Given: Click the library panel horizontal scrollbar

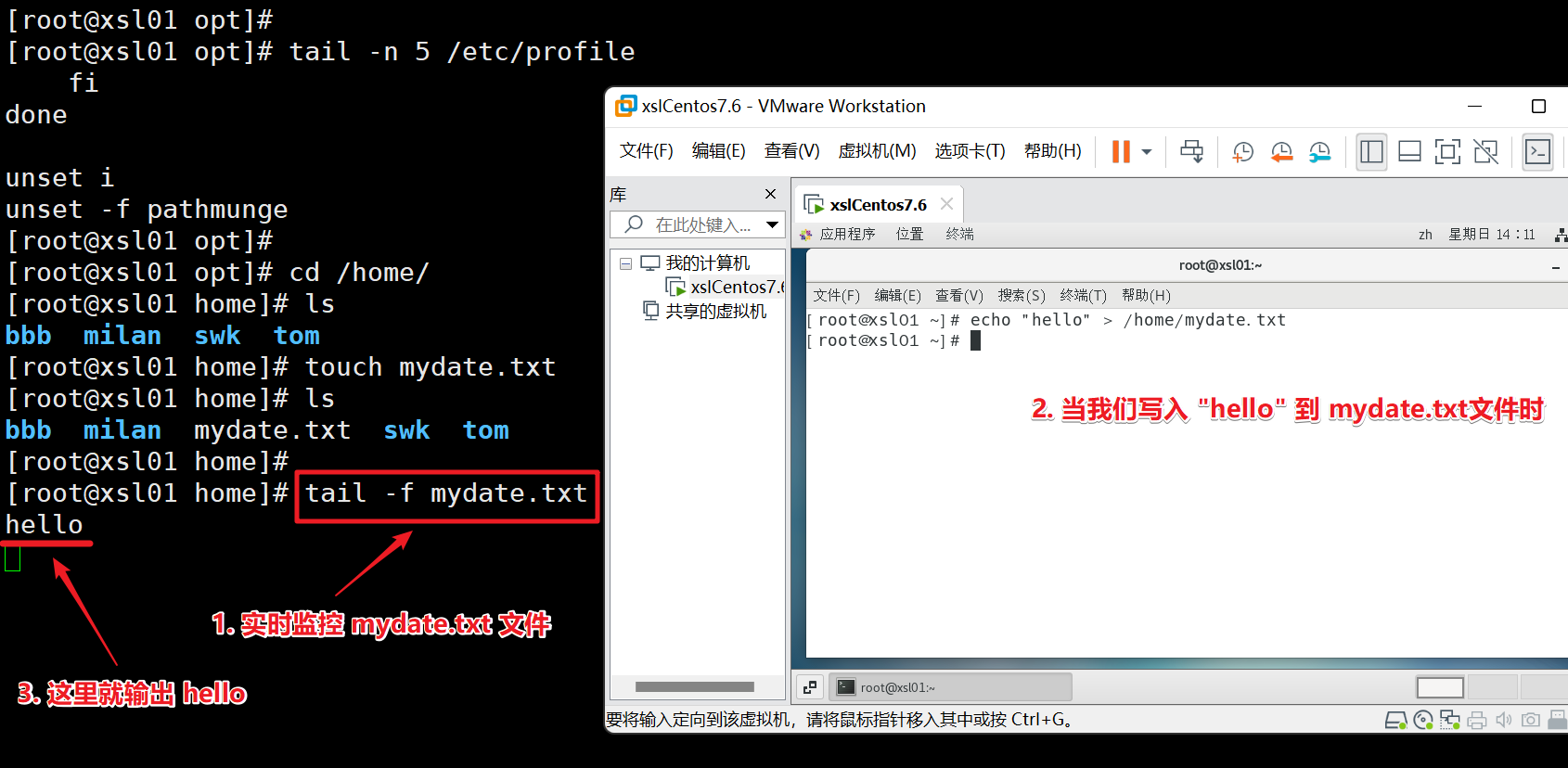Looking at the screenshot, I should [x=695, y=687].
